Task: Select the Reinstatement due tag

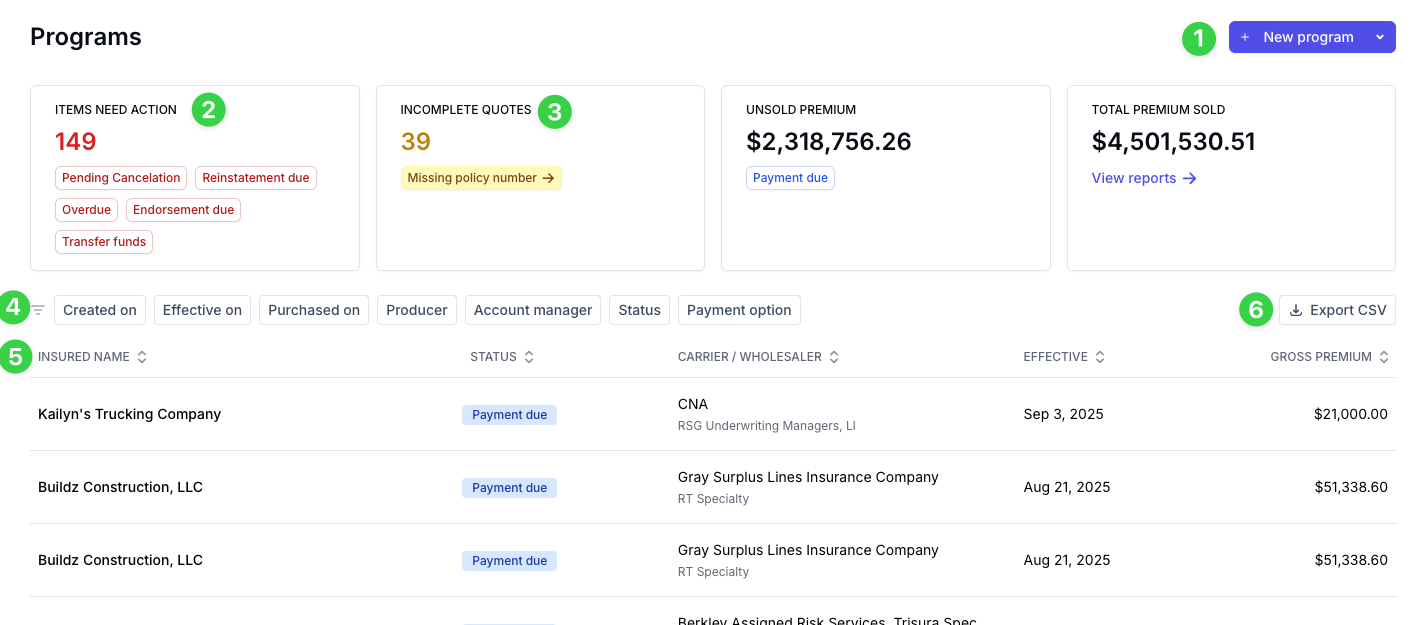Action: 256,178
